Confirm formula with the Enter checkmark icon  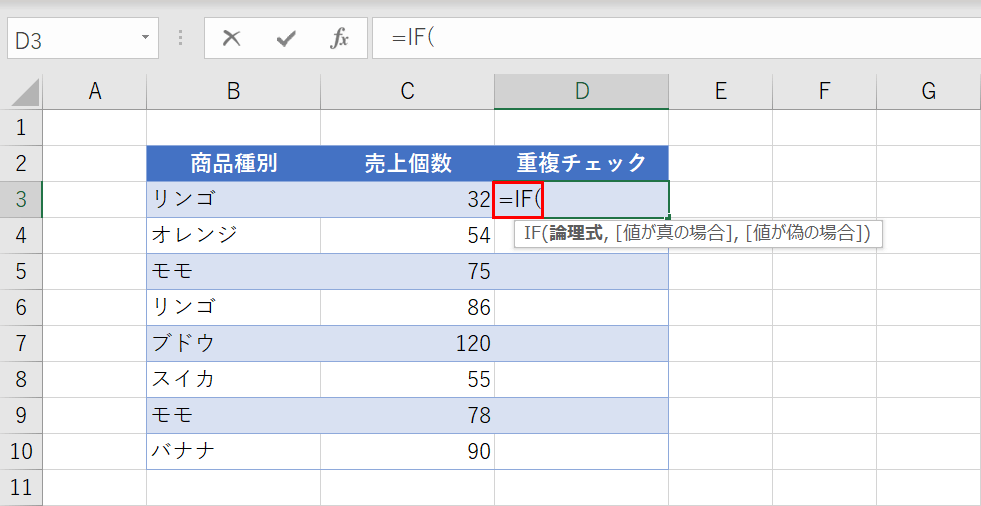click(286, 39)
